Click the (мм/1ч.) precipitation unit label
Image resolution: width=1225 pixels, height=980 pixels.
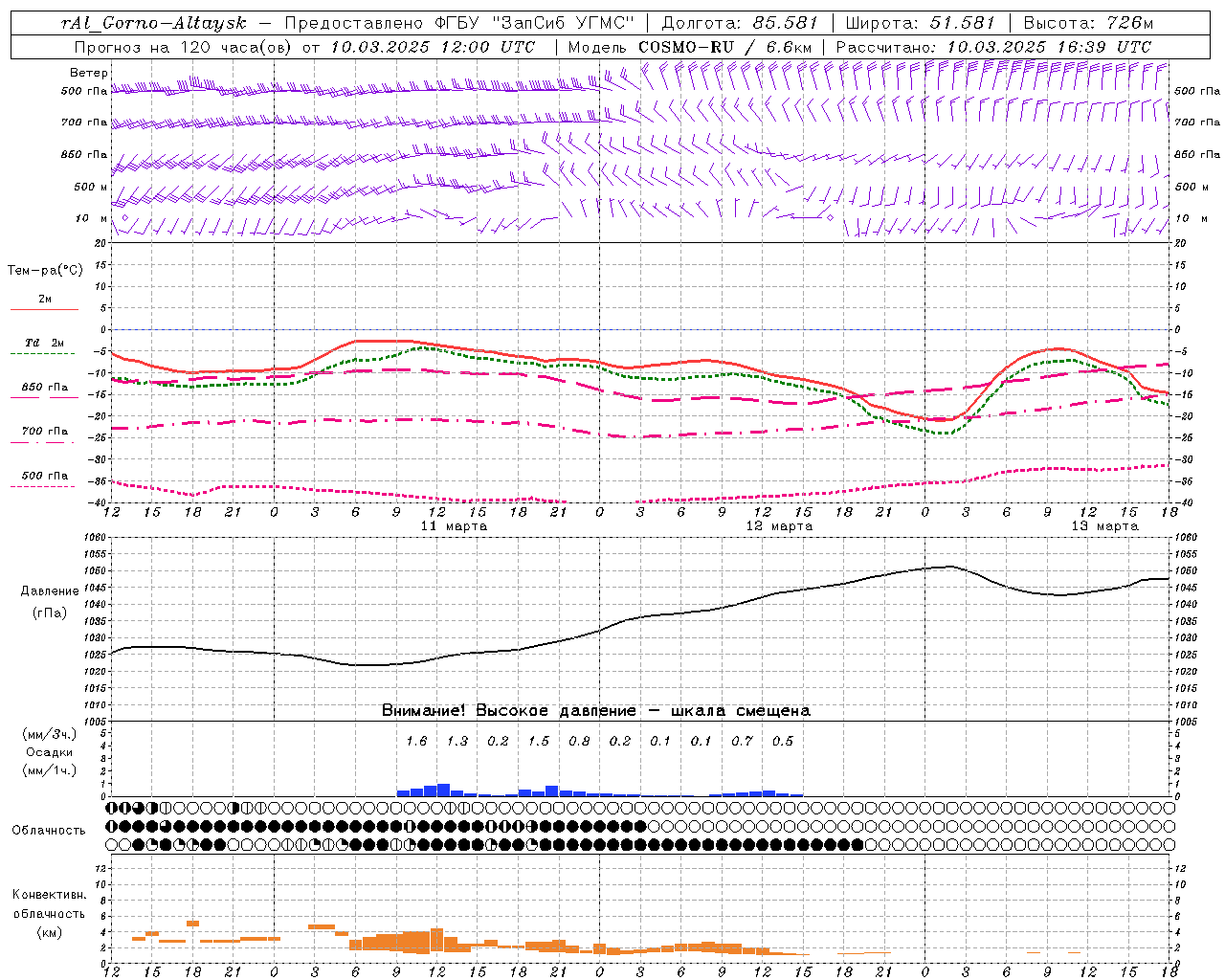[x=50, y=770]
